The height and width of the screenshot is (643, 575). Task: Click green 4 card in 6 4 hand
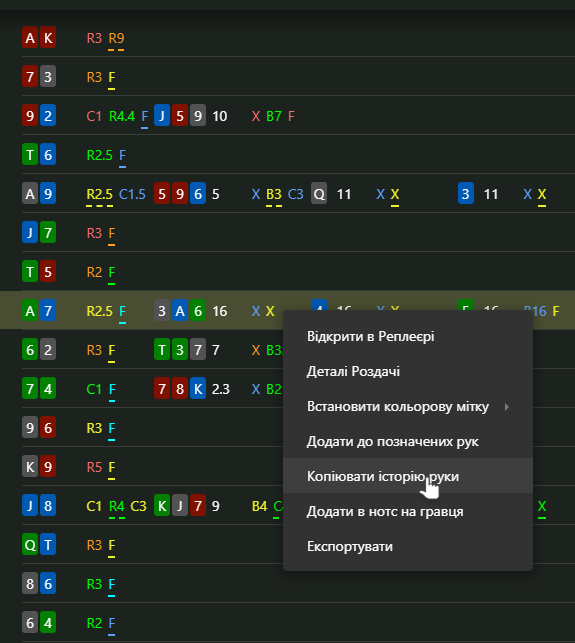coord(48,622)
